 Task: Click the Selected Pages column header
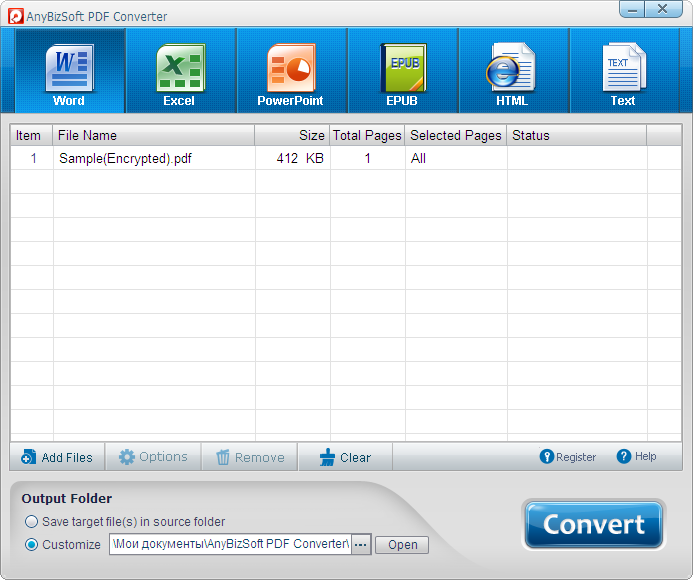click(455, 135)
